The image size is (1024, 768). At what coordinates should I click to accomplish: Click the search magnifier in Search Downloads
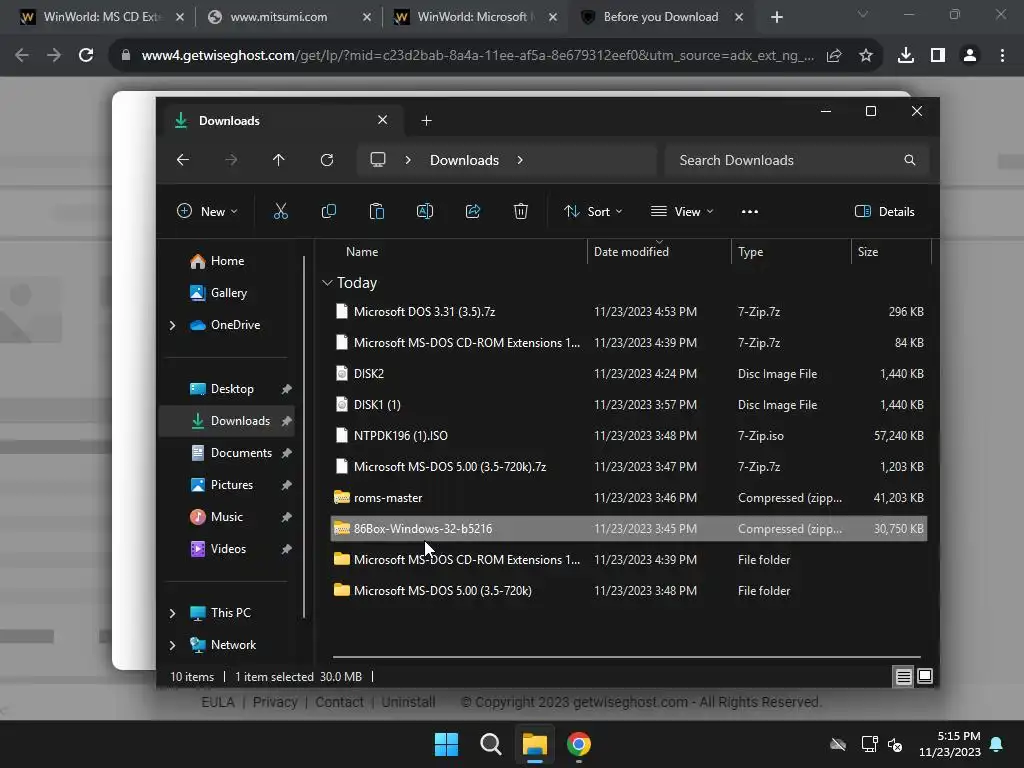pyautogui.click(x=909, y=160)
